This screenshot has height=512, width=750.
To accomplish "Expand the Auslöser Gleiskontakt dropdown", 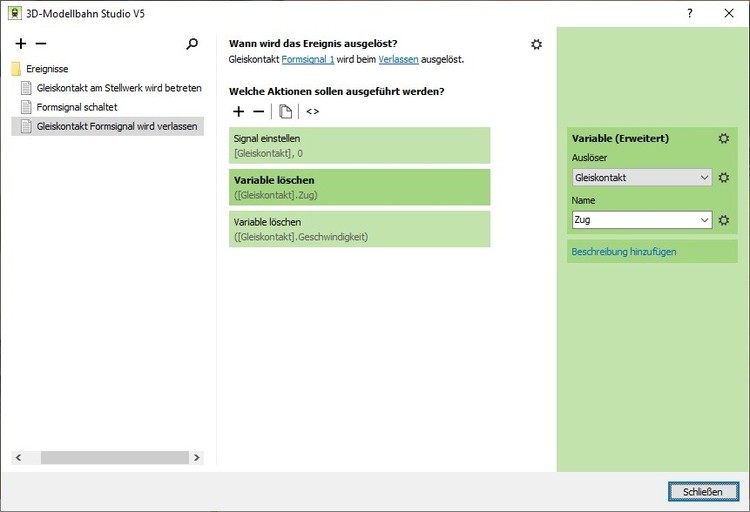I will tap(705, 177).
